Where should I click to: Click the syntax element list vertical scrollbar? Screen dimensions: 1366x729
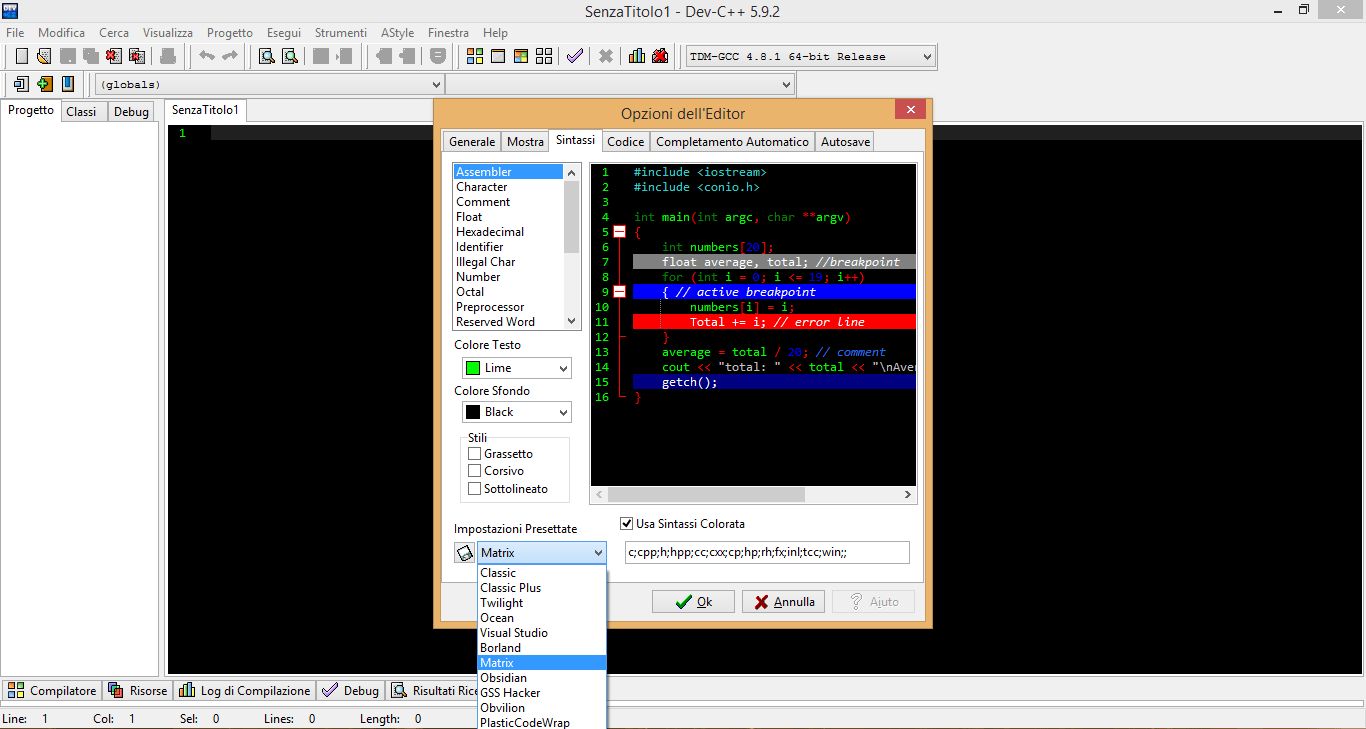572,246
